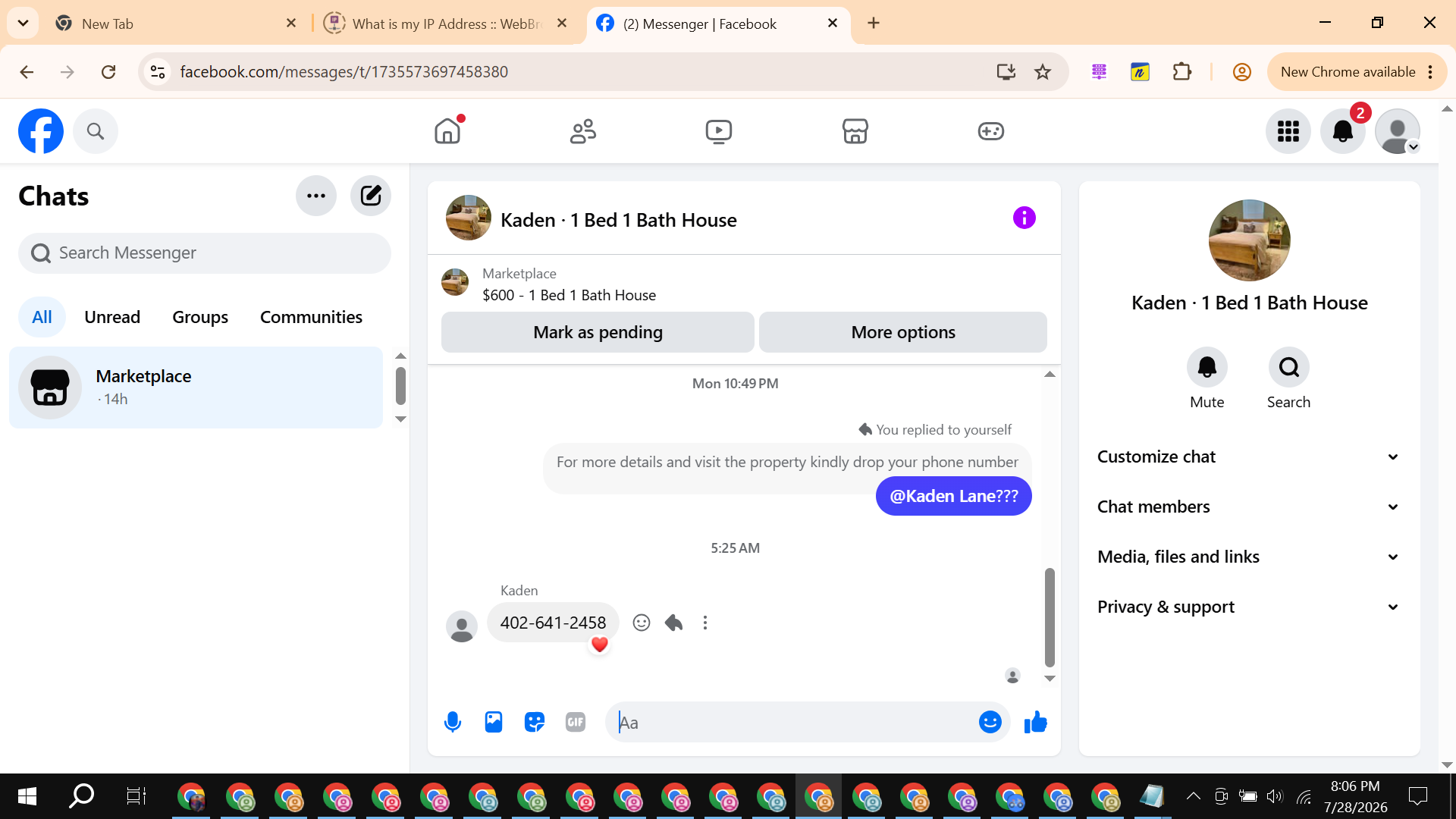This screenshot has width=1456, height=819.
Task: Reply to the 402-641-2458 message
Action: point(673,623)
